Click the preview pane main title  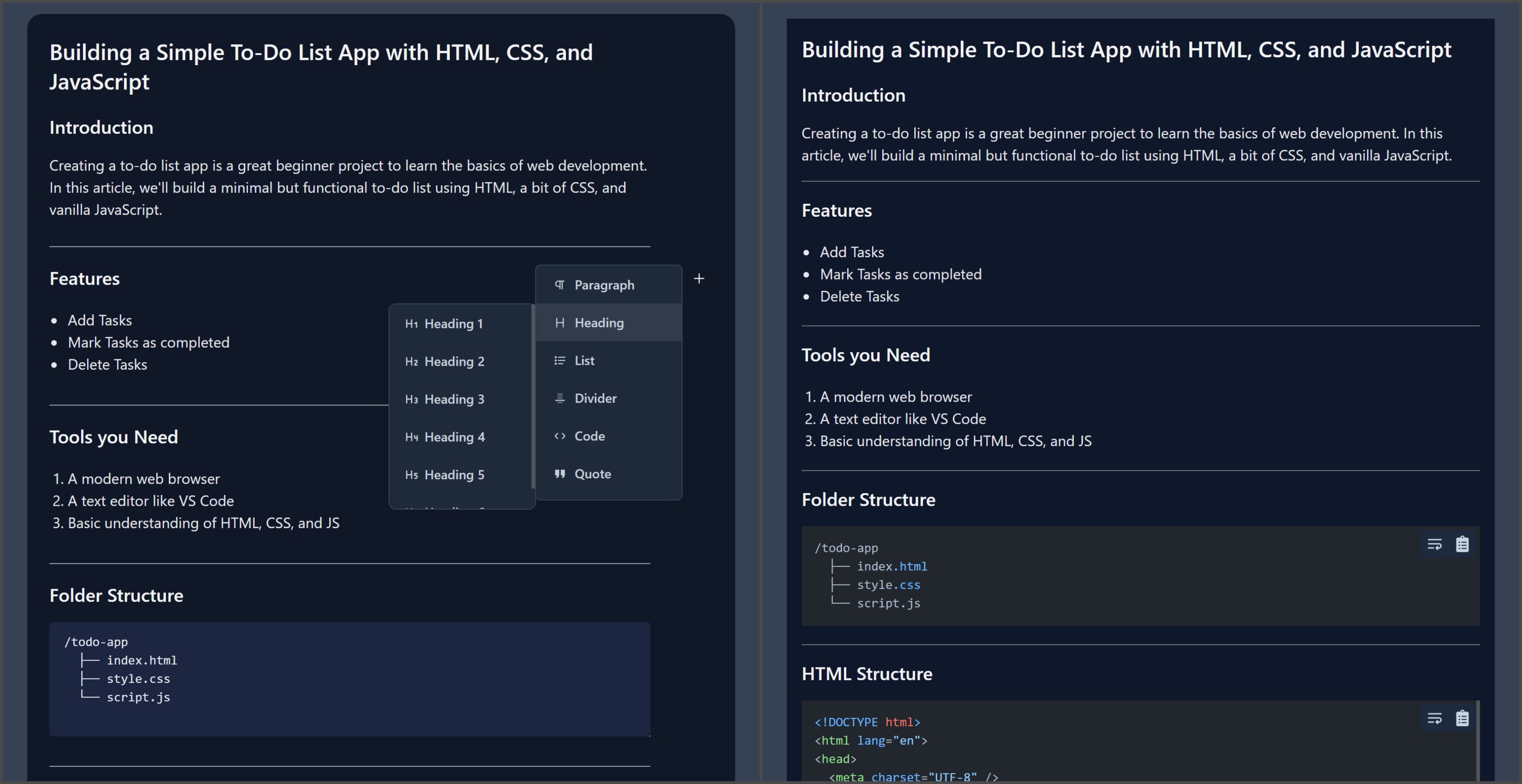[x=1126, y=49]
